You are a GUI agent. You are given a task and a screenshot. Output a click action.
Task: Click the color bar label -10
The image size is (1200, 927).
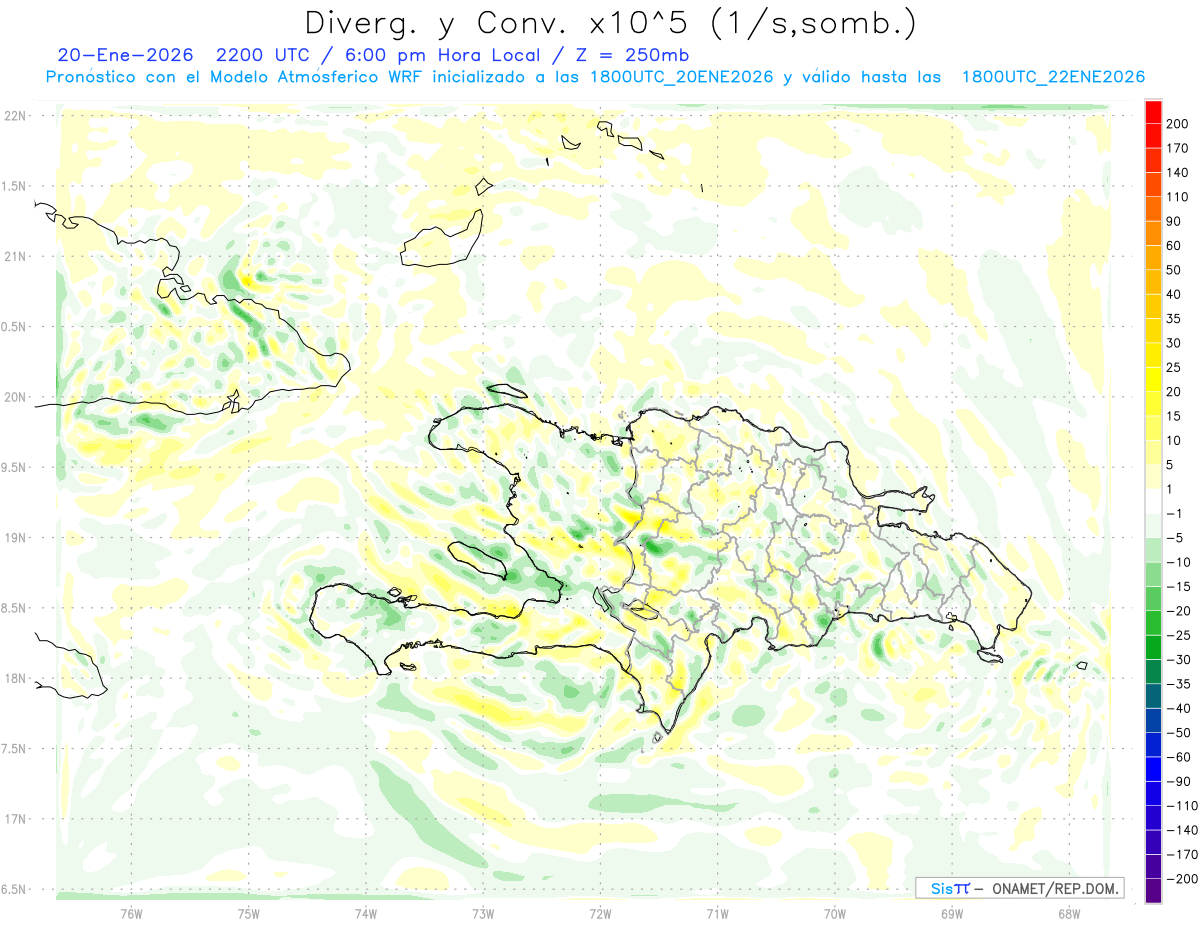(1178, 562)
